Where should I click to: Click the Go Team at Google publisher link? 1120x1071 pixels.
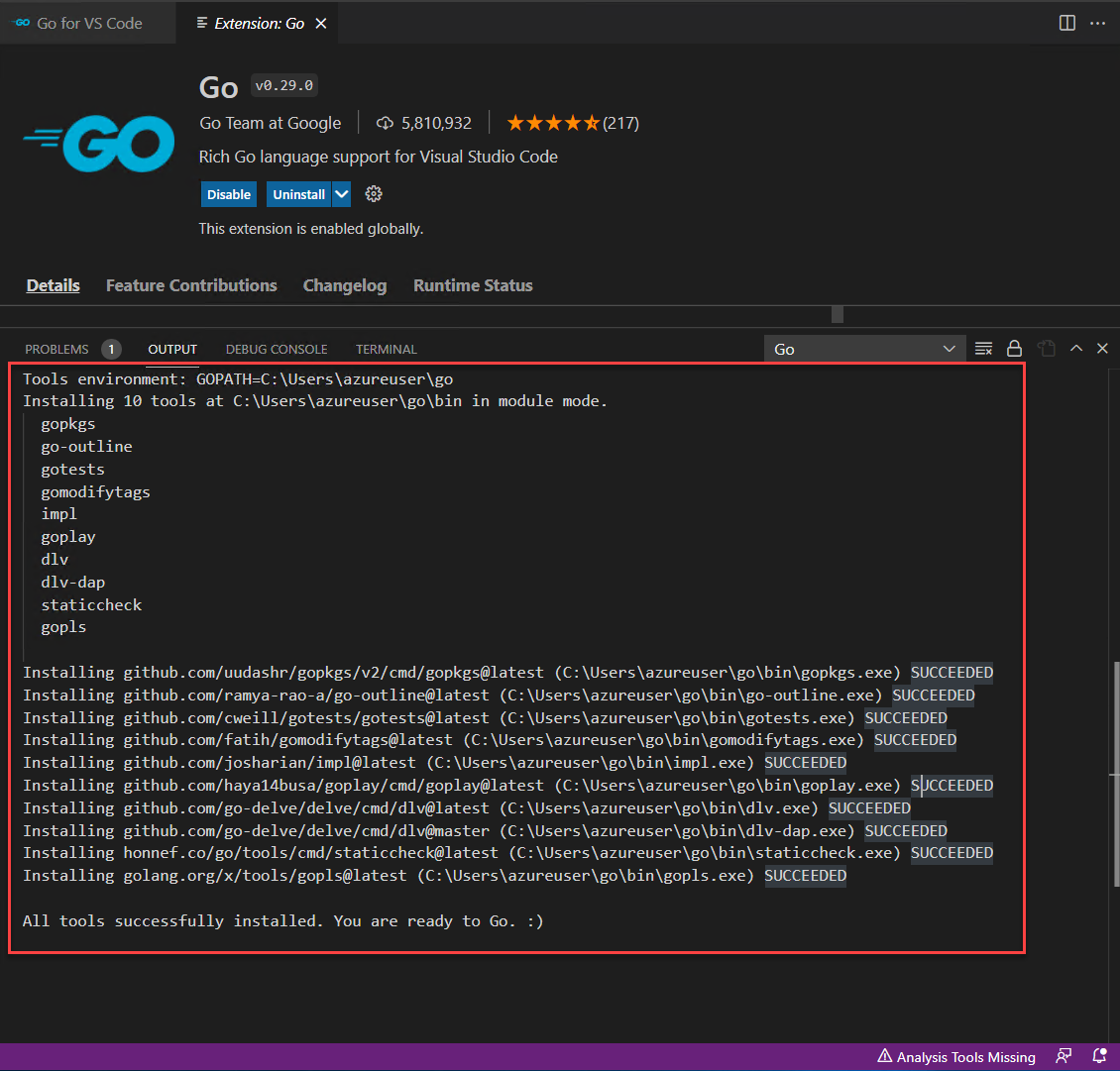[271, 123]
